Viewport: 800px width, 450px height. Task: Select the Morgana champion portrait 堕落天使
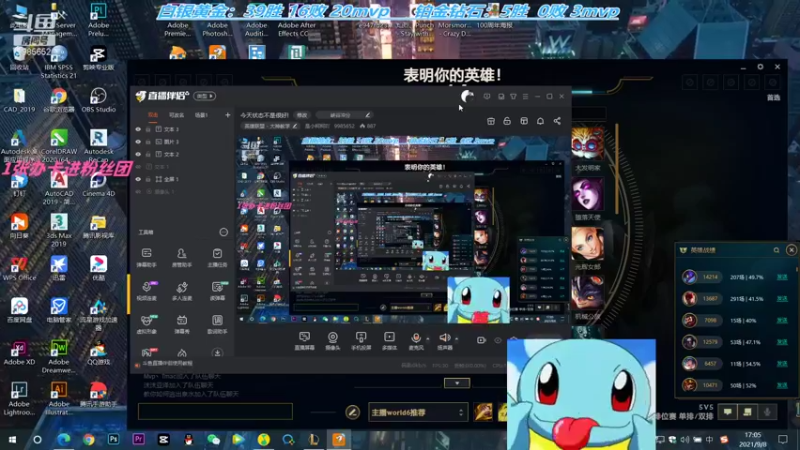(587, 194)
